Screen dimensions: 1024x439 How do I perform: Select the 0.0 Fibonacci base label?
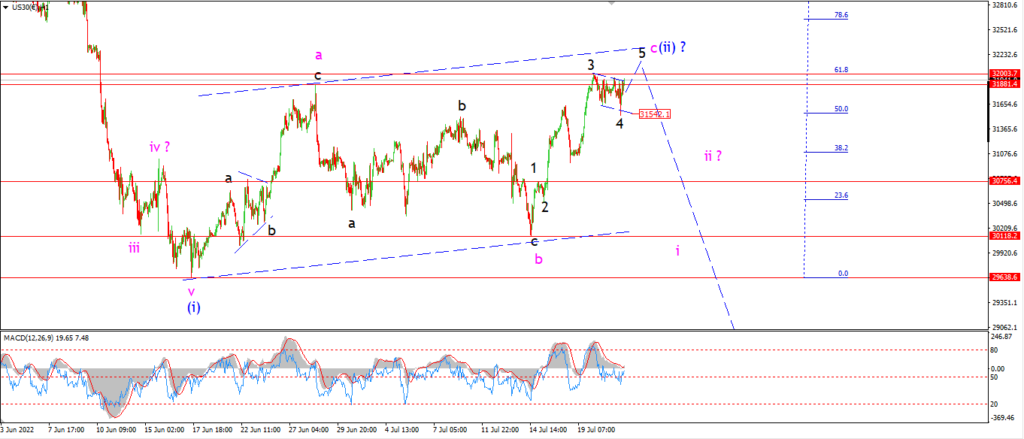843,273
